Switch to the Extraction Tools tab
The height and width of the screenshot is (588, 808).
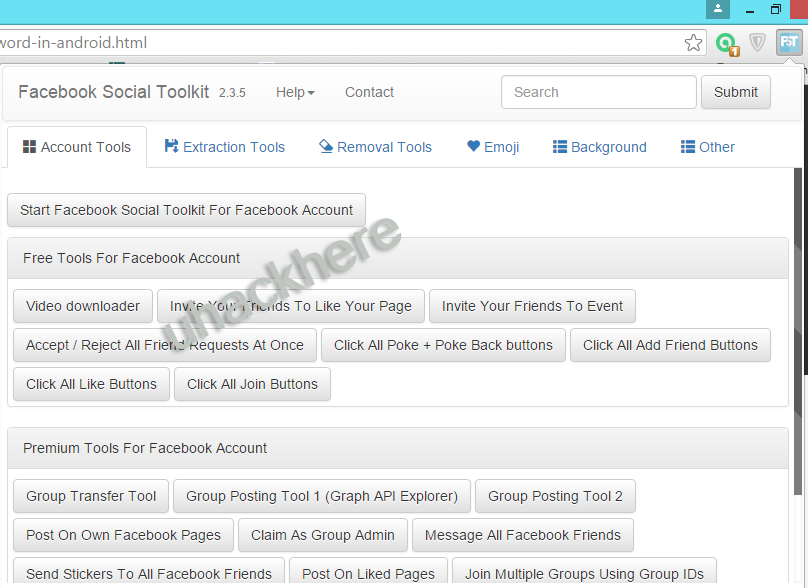coord(224,147)
